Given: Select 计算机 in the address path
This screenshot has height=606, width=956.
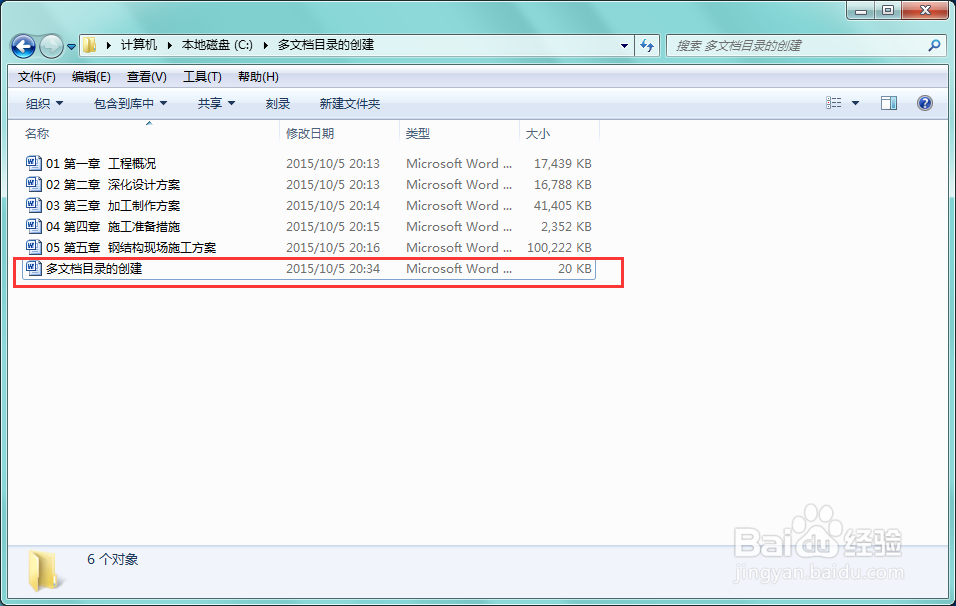Looking at the screenshot, I should point(138,45).
